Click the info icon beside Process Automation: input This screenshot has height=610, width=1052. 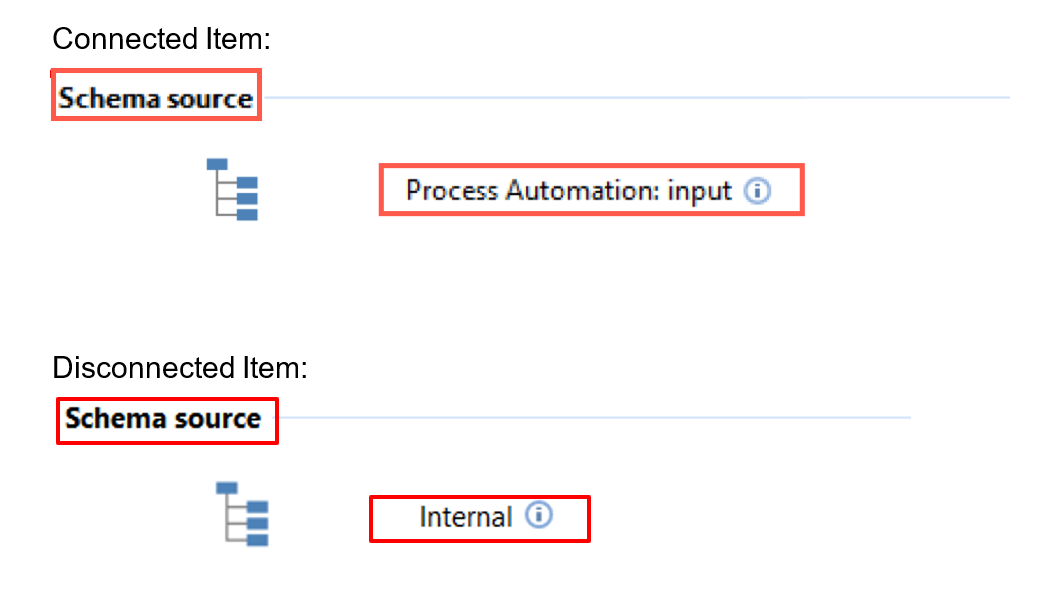point(757,191)
